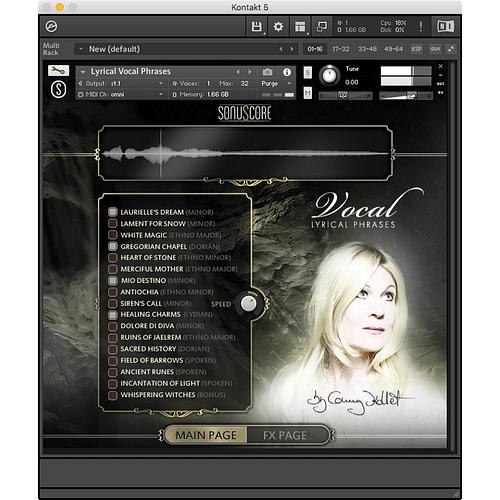This screenshot has width=500, height=500.
Task: Toggle the rack view layout icon
Action: tap(300, 27)
